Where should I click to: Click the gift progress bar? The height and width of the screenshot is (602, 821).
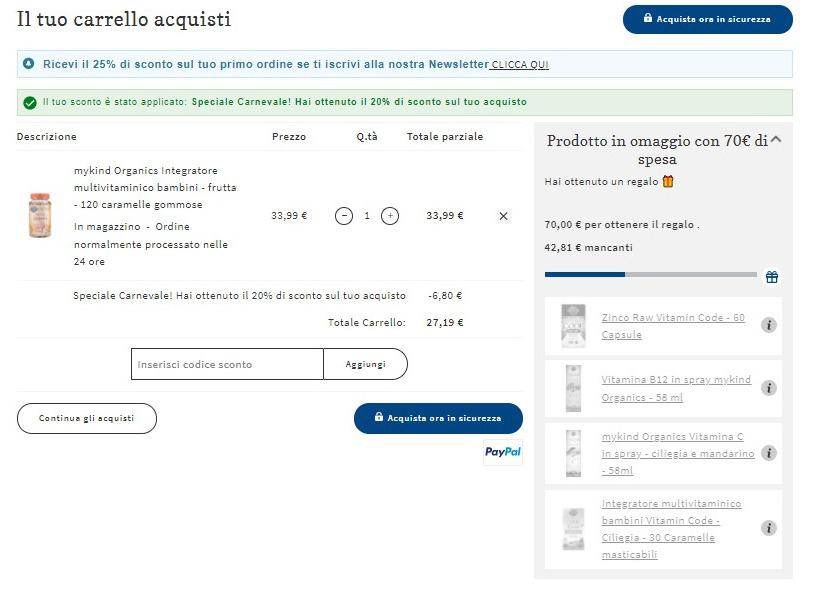[x=651, y=274]
